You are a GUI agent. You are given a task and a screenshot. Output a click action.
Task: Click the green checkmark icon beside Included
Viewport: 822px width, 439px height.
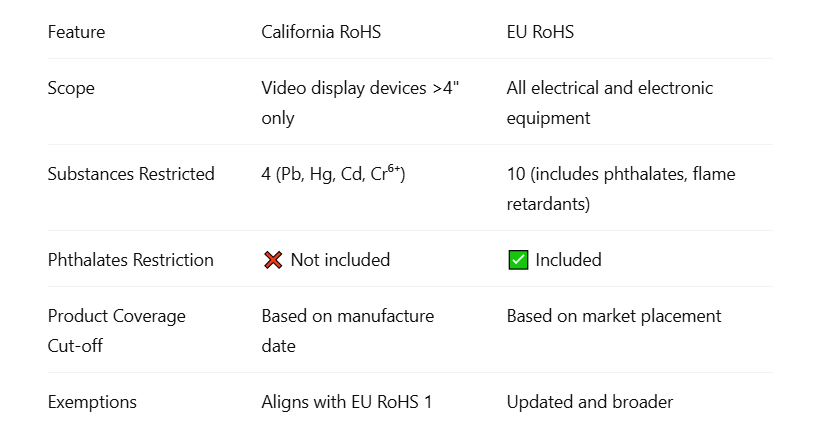[518, 260]
